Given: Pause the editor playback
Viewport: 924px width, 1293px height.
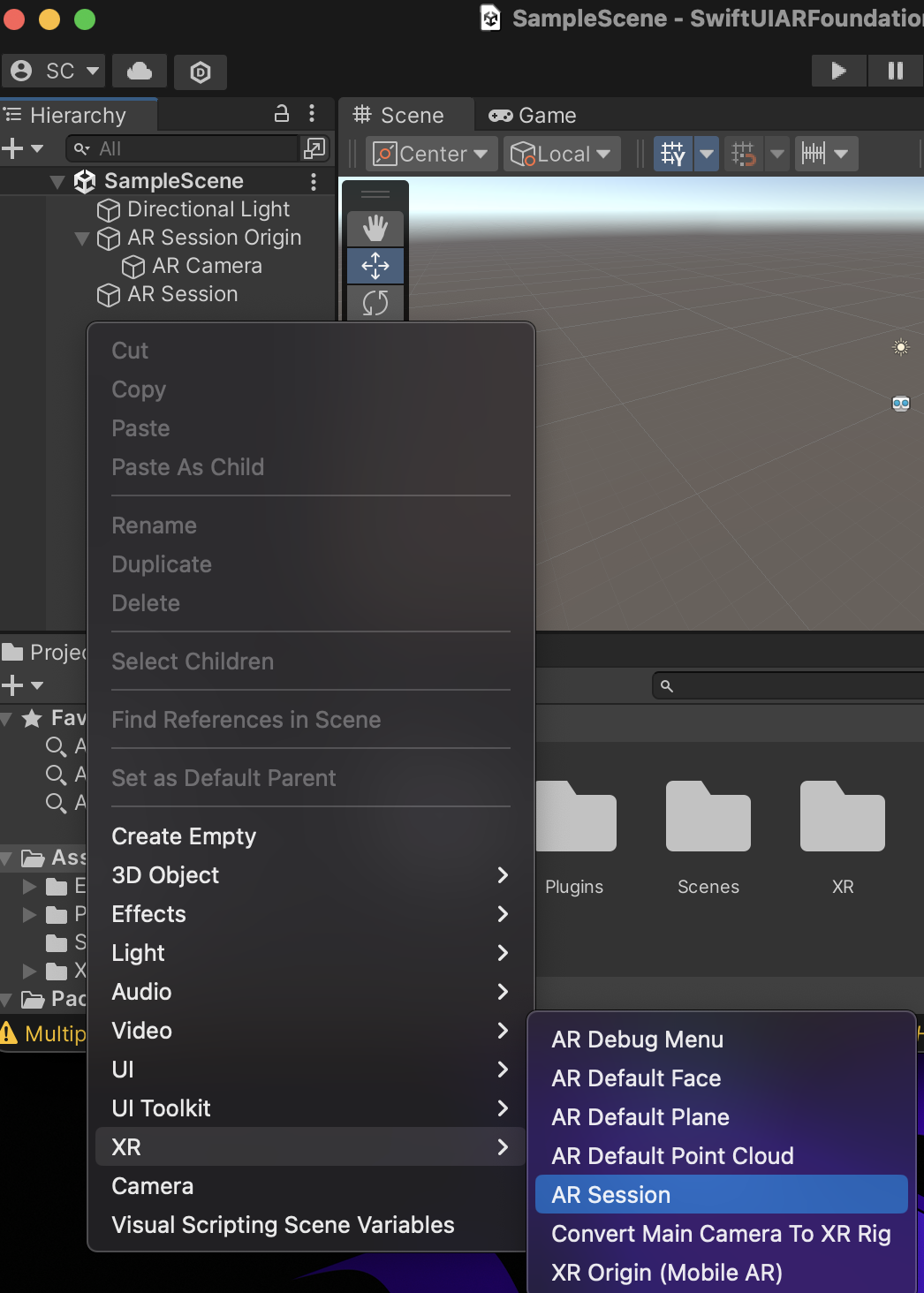Looking at the screenshot, I should pos(895,71).
